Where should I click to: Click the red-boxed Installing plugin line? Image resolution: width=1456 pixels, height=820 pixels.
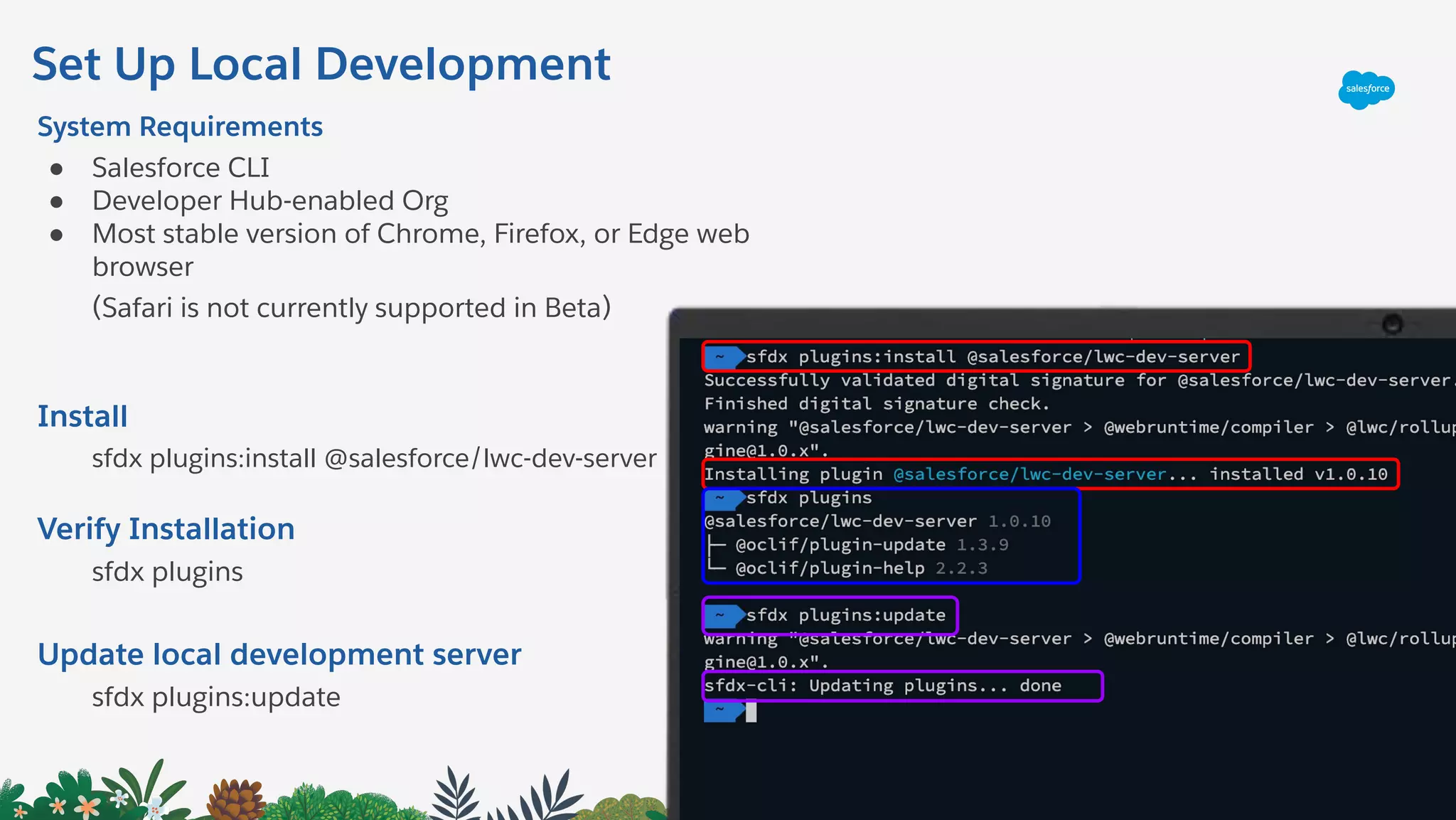point(1045,474)
